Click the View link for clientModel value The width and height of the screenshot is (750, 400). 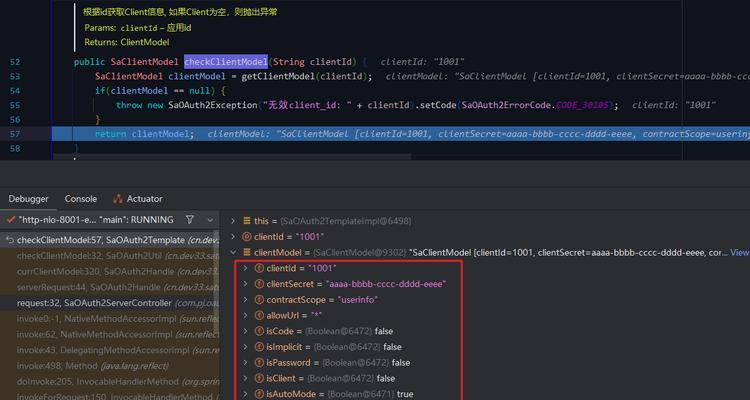point(739,252)
